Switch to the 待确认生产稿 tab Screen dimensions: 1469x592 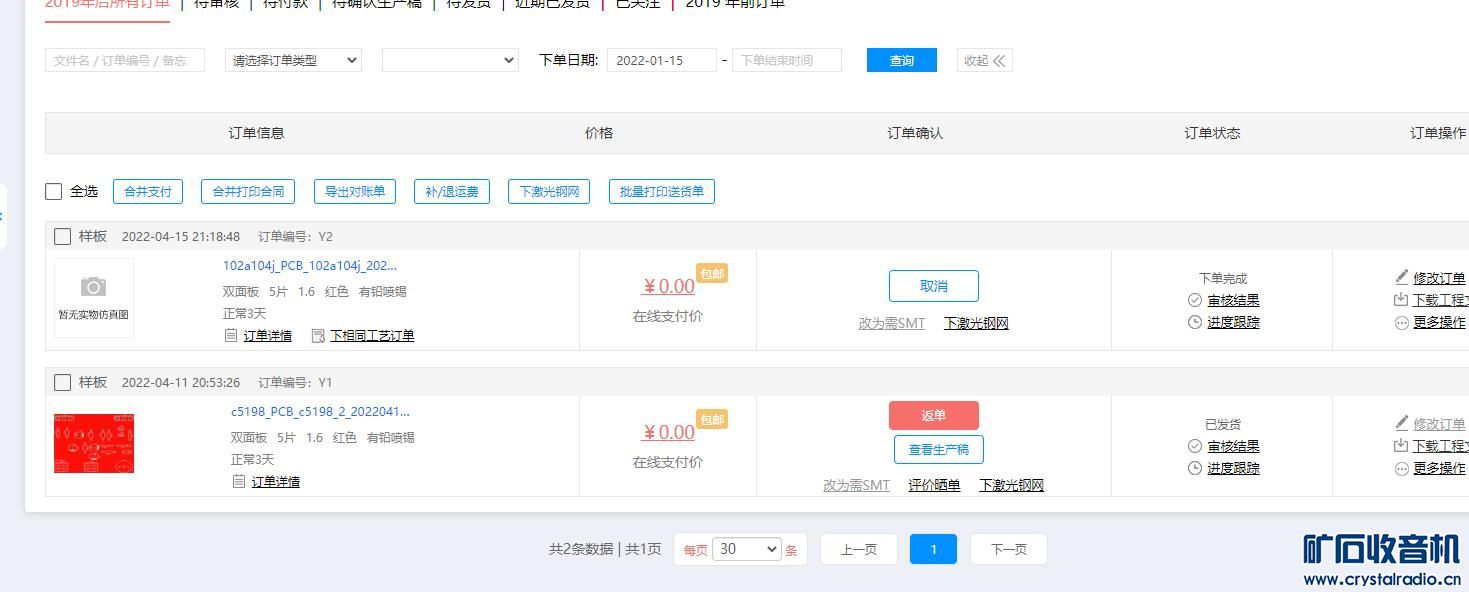(x=376, y=4)
